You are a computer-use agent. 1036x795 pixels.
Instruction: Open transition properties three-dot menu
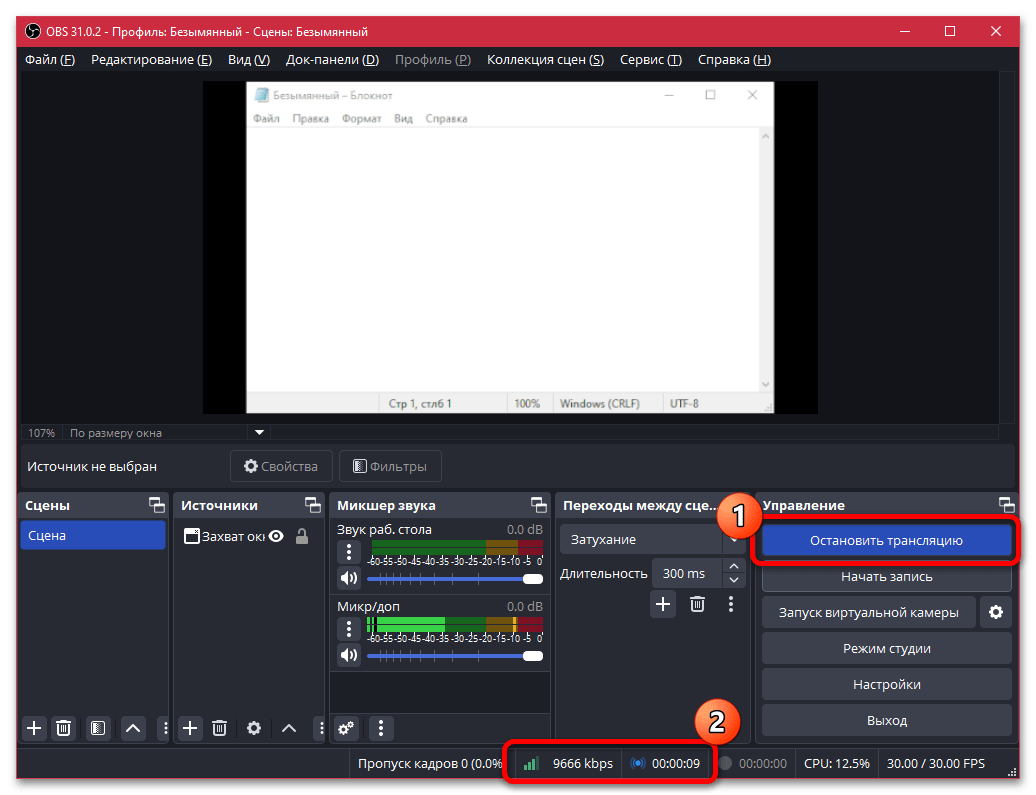click(731, 603)
